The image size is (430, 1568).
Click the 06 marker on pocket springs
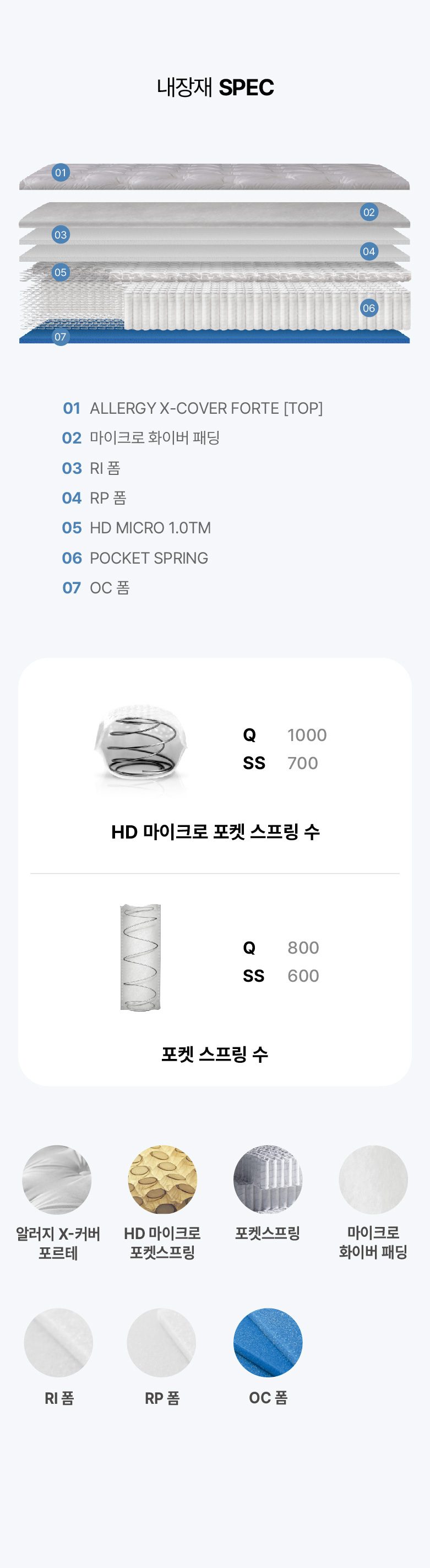coord(368,307)
